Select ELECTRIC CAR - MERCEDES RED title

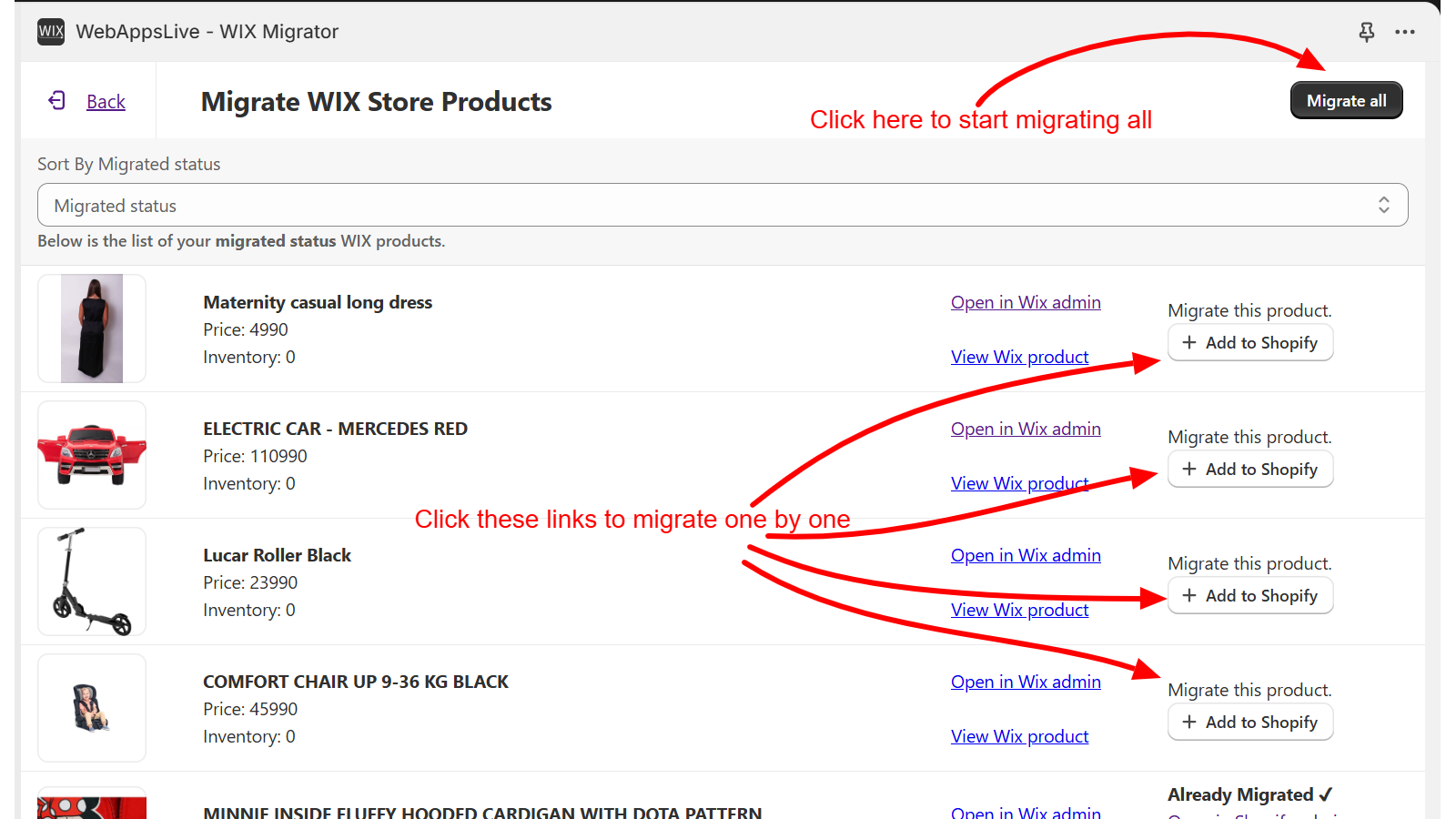[x=335, y=429]
